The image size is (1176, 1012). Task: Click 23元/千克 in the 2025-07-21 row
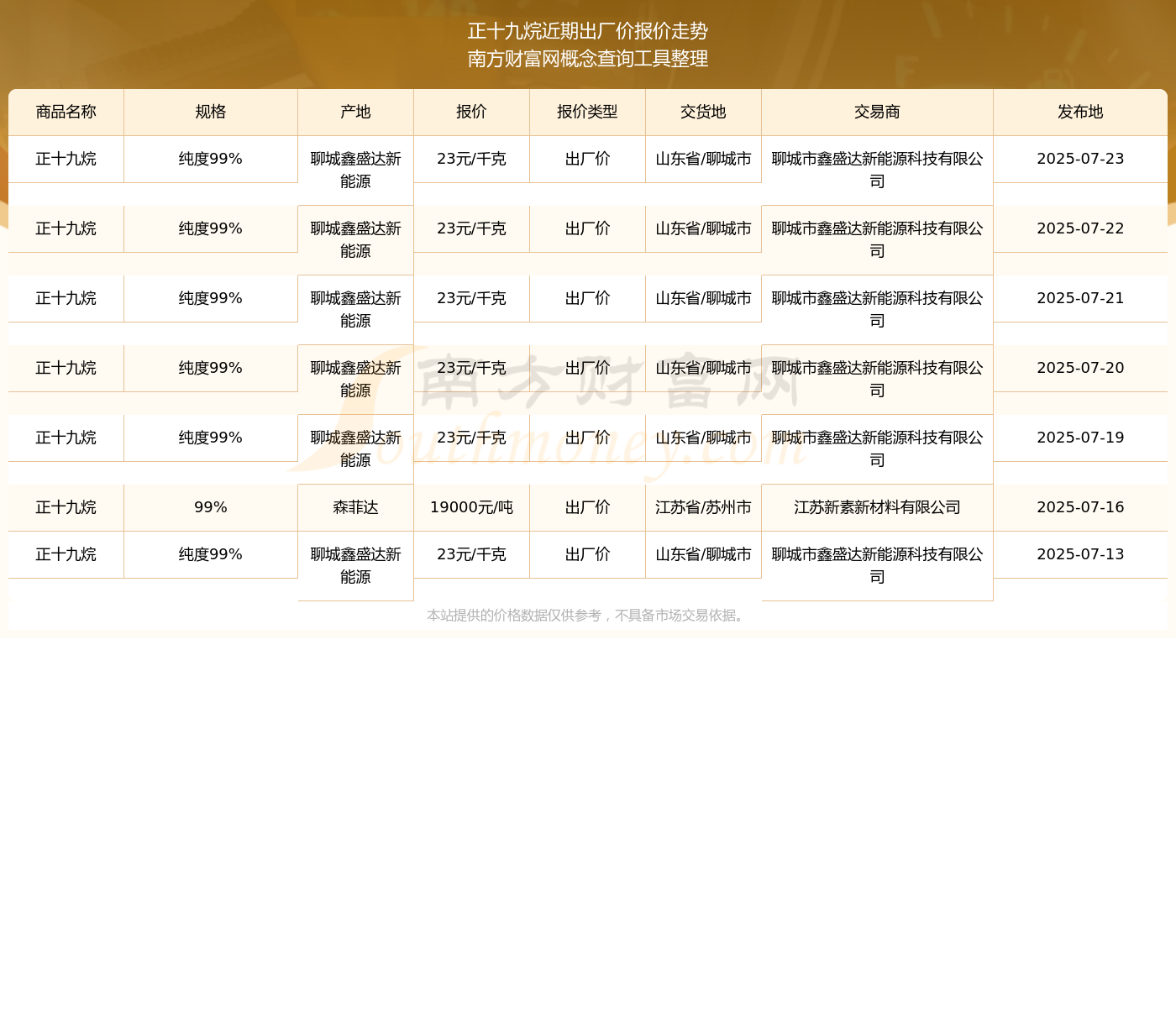point(472,298)
